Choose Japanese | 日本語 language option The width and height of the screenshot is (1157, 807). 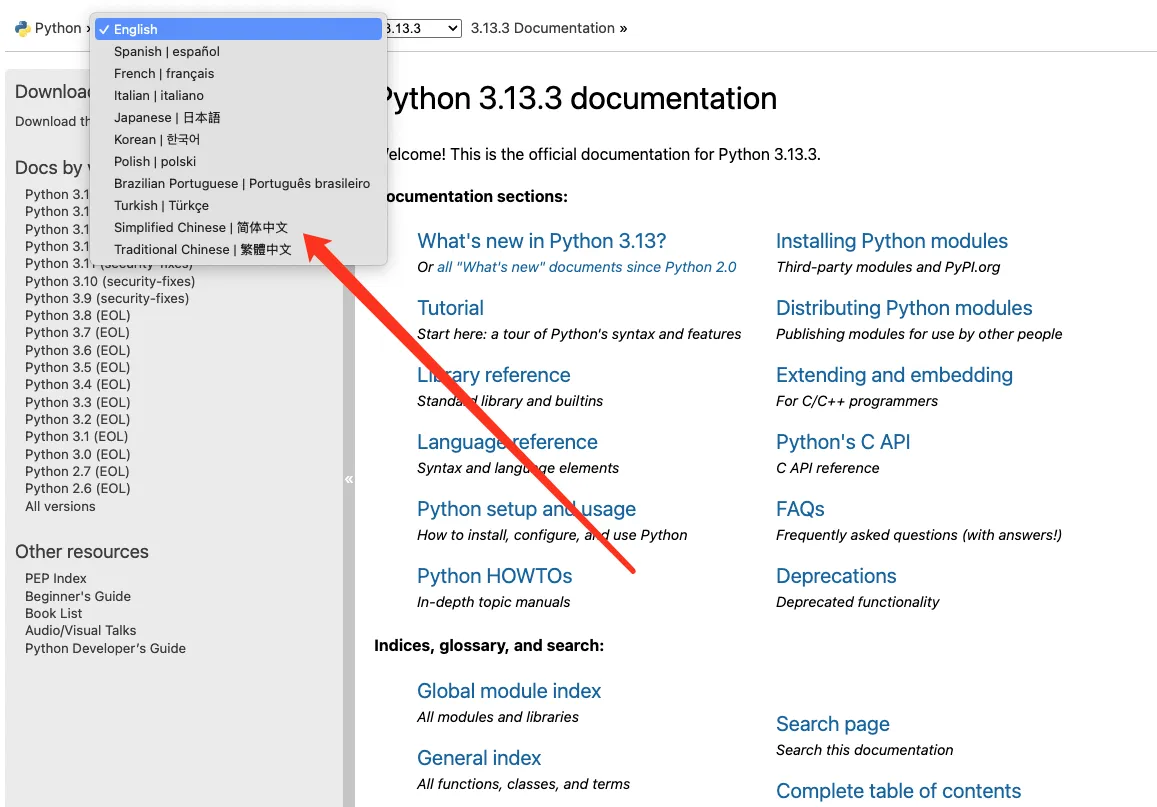click(238, 118)
